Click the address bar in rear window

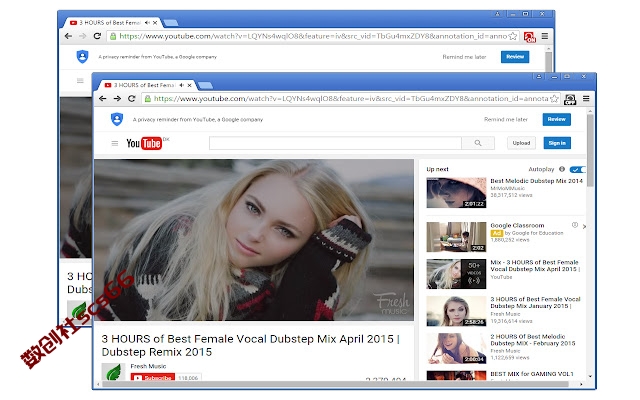click(313, 36)
